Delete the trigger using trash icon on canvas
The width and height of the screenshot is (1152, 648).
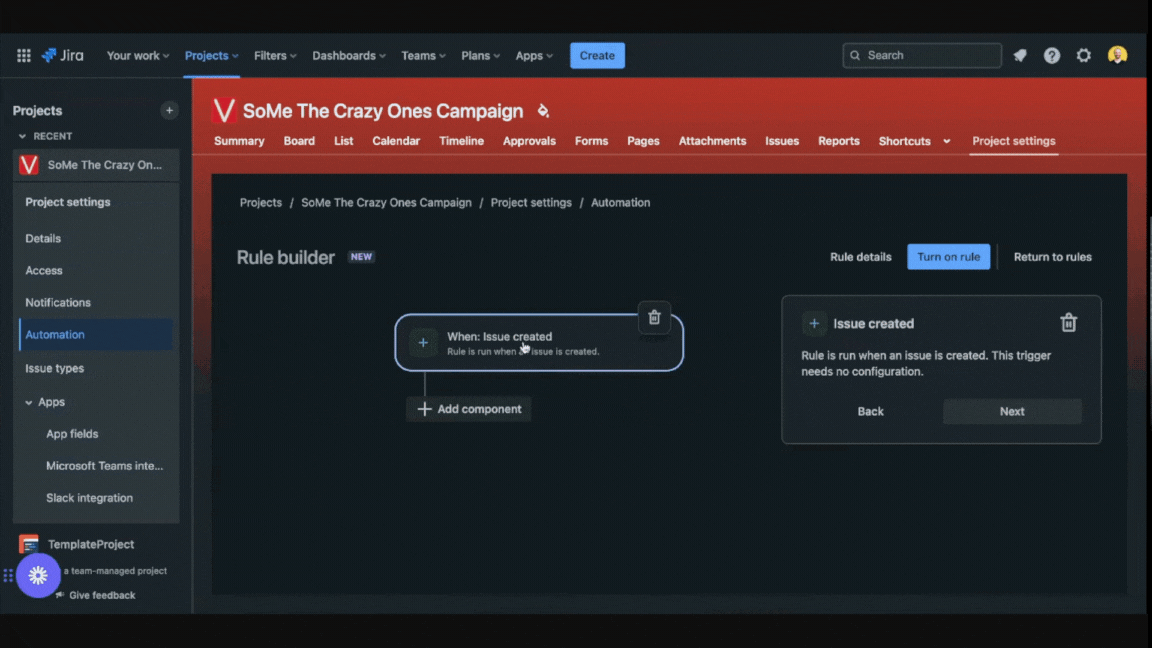(x=654, y=317)
